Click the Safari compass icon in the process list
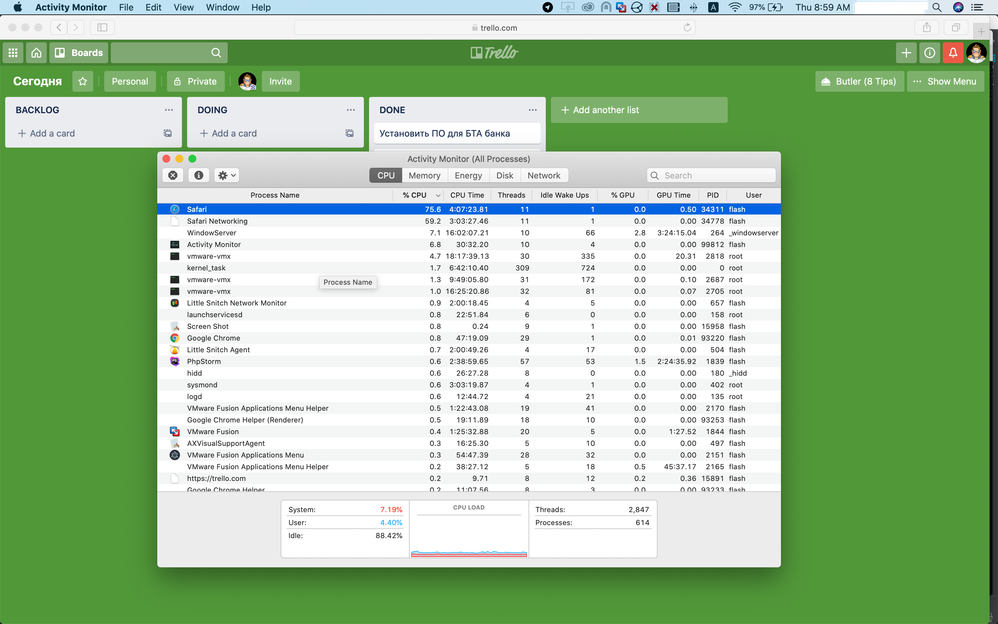The width and height of the screenshot is (998, 624). coord(174,209)
